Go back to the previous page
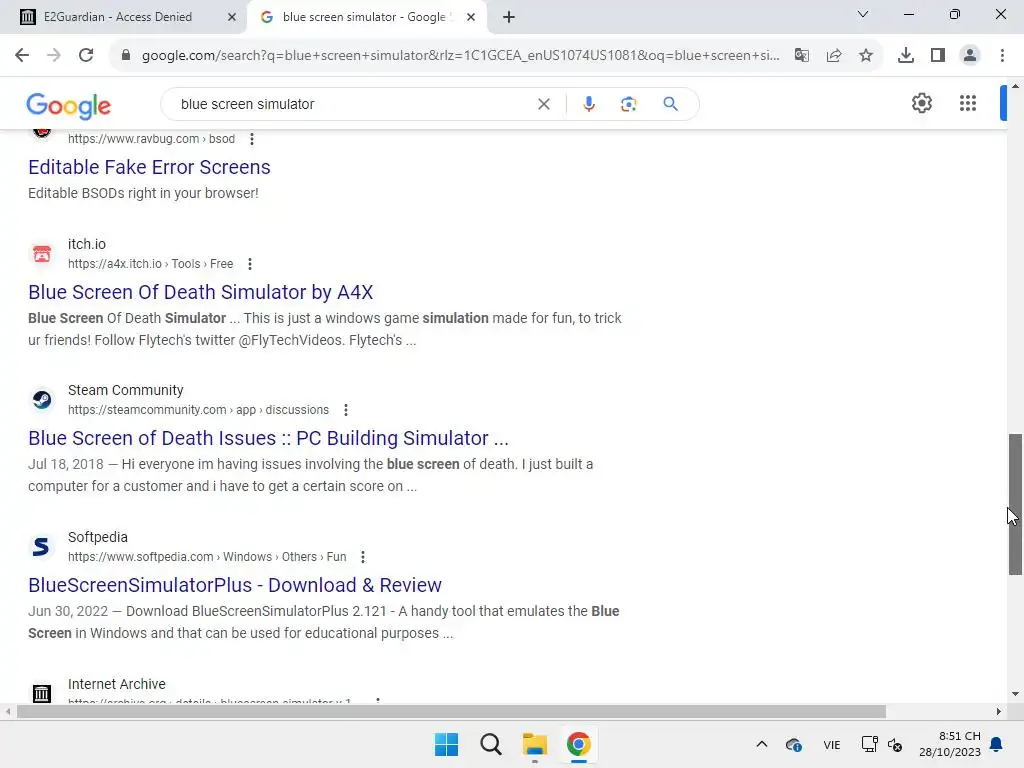 [x=22, y=56]
